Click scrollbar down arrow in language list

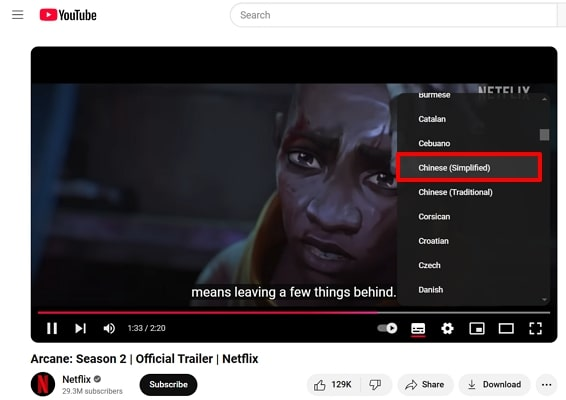544,300
